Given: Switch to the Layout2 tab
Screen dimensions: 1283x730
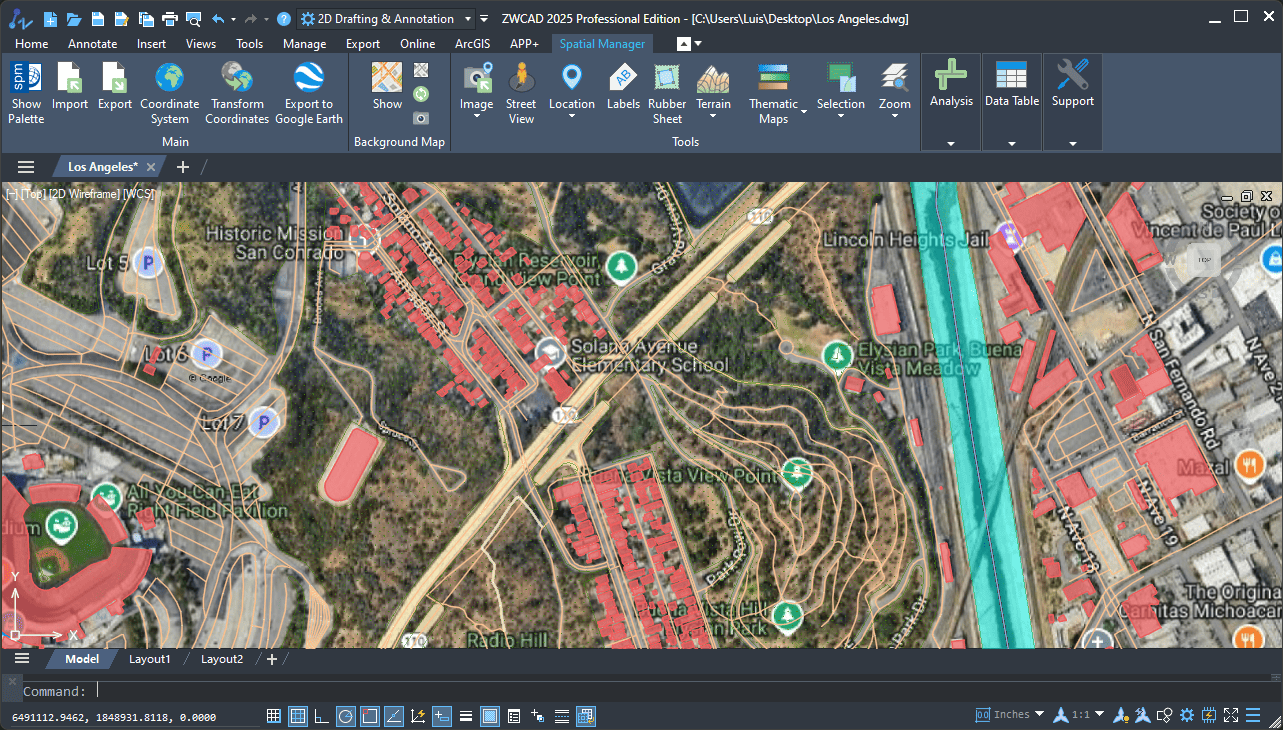Looking at the screenshot, I should tap(222, 659).
